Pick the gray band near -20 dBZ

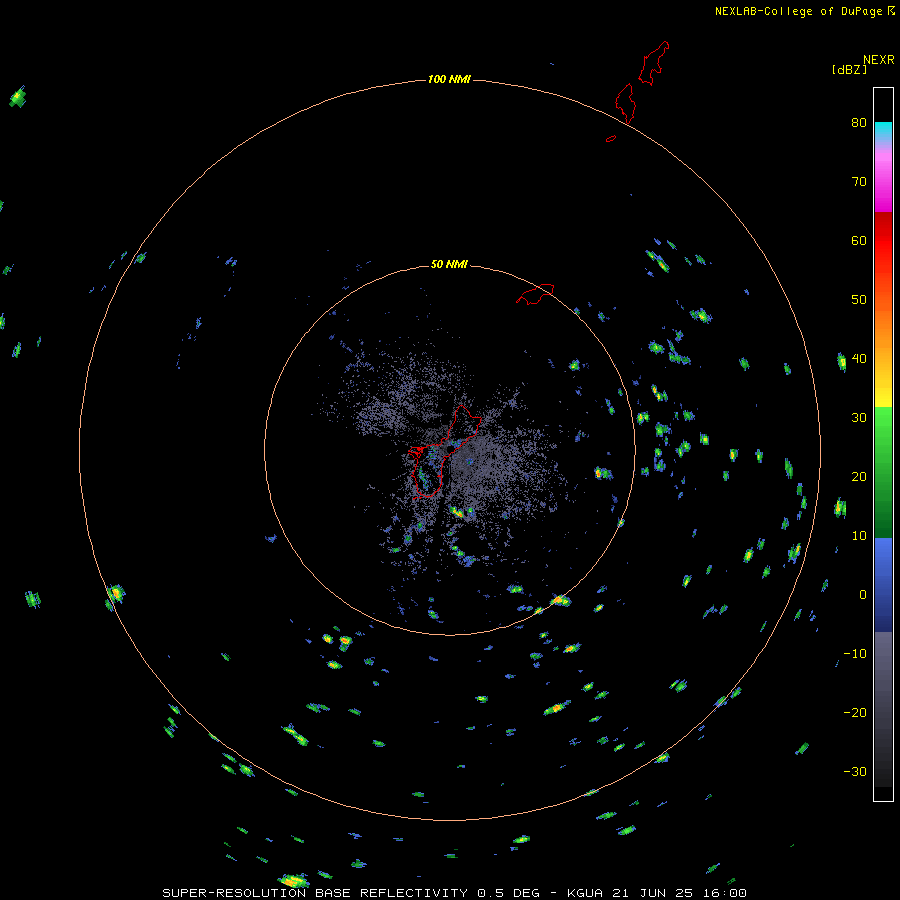point(883,709)
